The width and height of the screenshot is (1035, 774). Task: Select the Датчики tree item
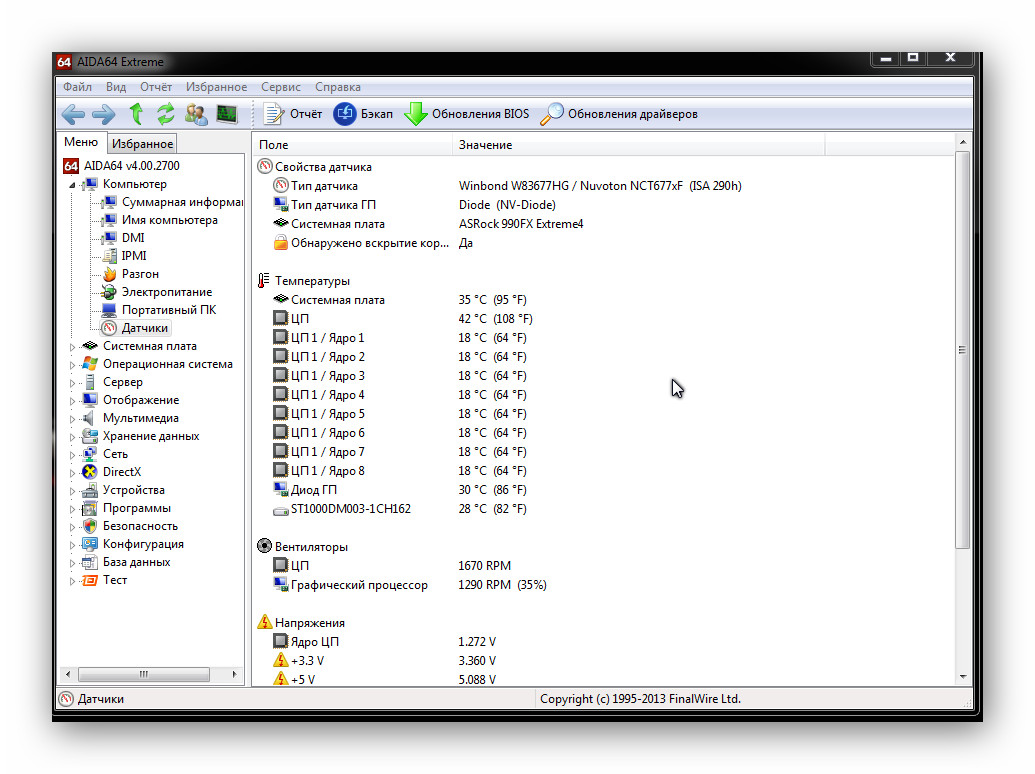(135, 328)
